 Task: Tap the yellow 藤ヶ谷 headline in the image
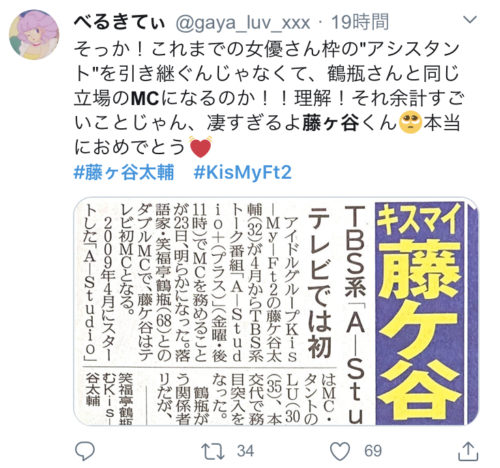click(421, 328)
